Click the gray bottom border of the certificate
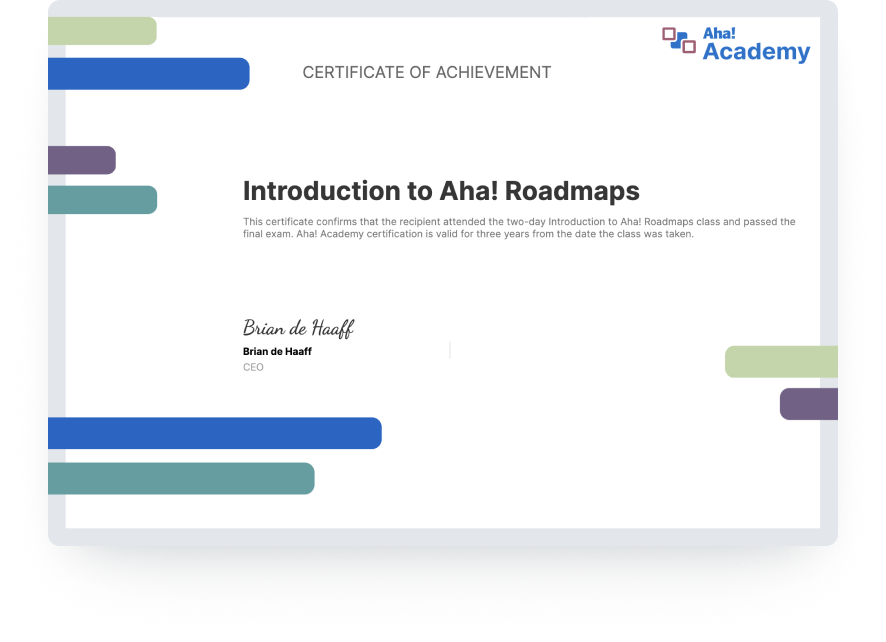886x642 pixels. tap(442, 537)
